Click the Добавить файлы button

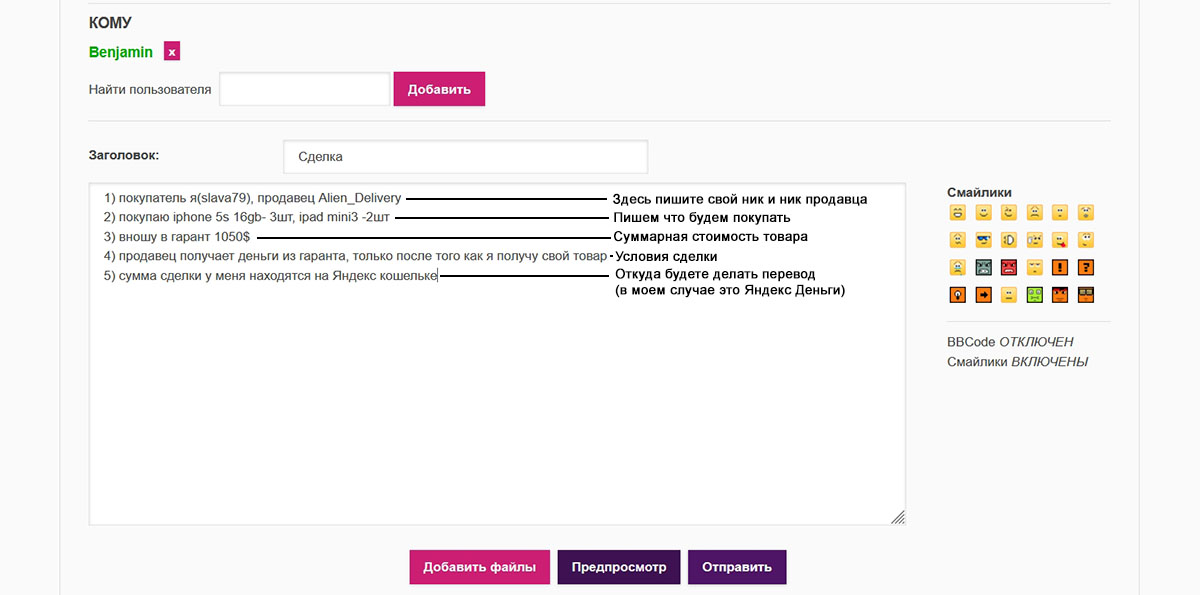(x=479, y=567)
